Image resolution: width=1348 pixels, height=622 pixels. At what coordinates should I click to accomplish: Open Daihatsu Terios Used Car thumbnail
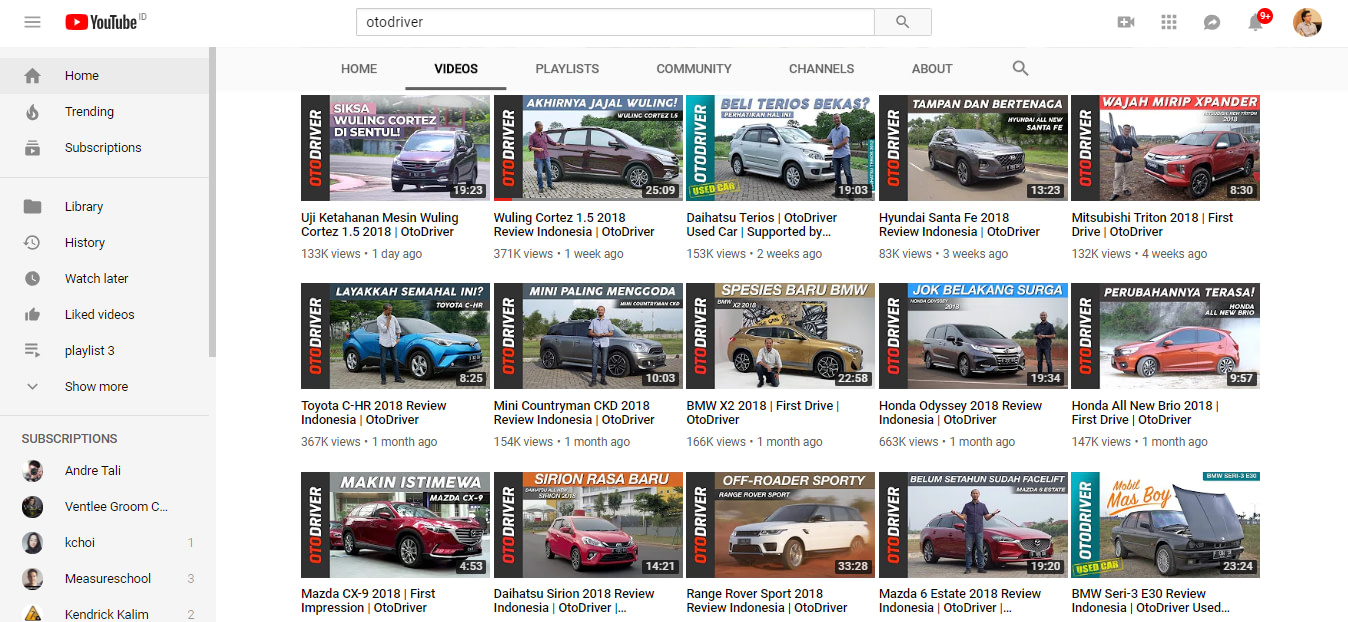click(x=780, y=148)
